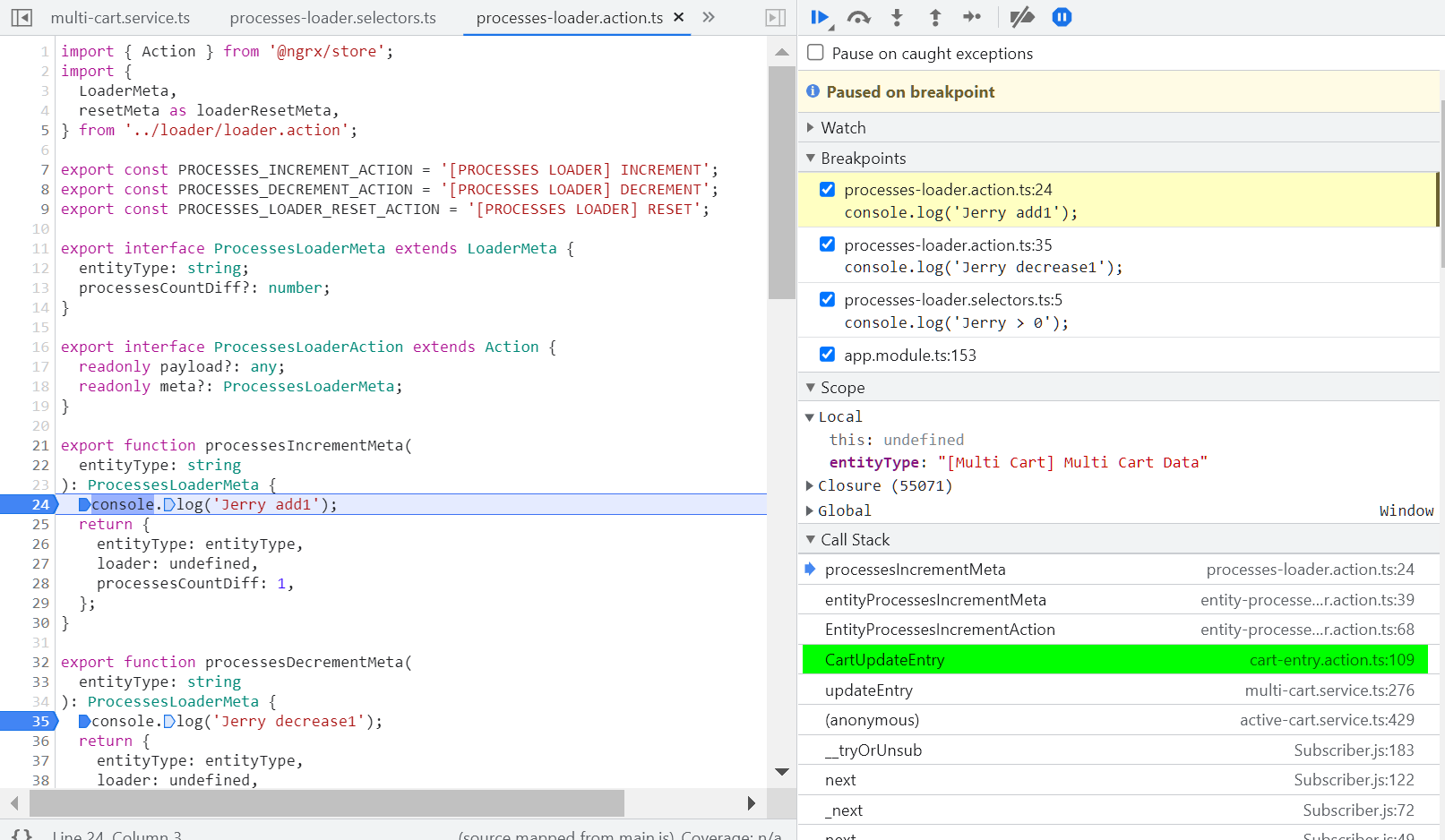The height and width of the screenshot is (840, 1445).
Task: Select processes-loader.action.ts tab
Action: [x=570, y=18]
